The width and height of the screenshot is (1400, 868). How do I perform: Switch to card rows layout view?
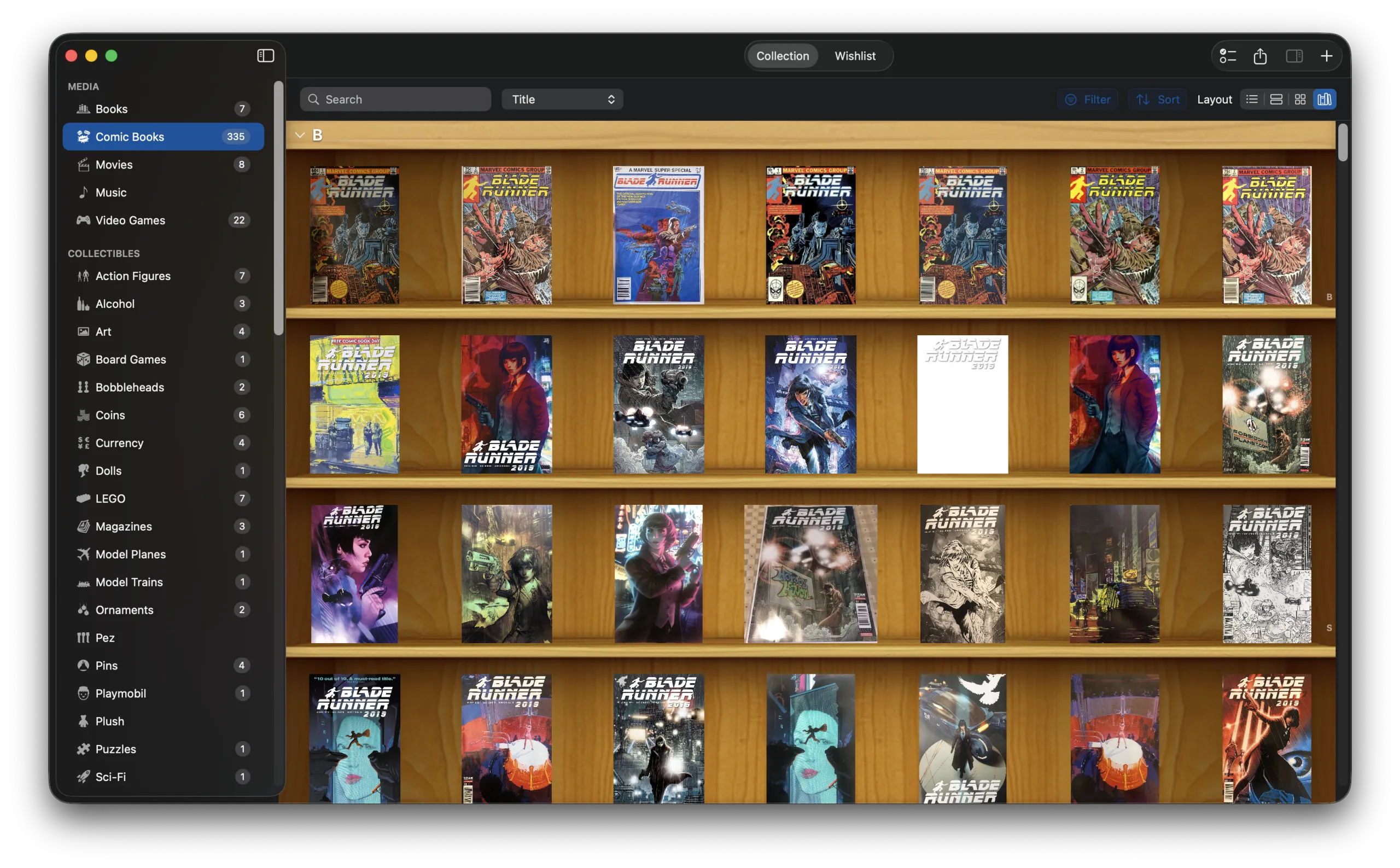[x=1276, y=100]
